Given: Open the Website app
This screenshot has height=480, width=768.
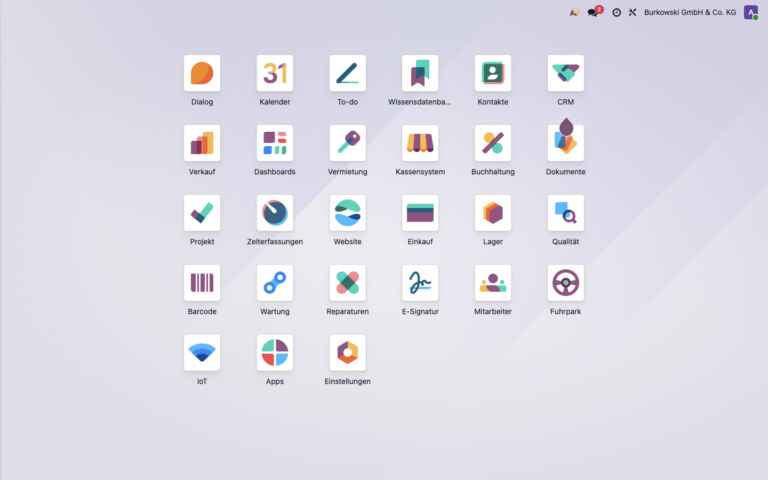Looking at the screenshot, I should (347, 213).
